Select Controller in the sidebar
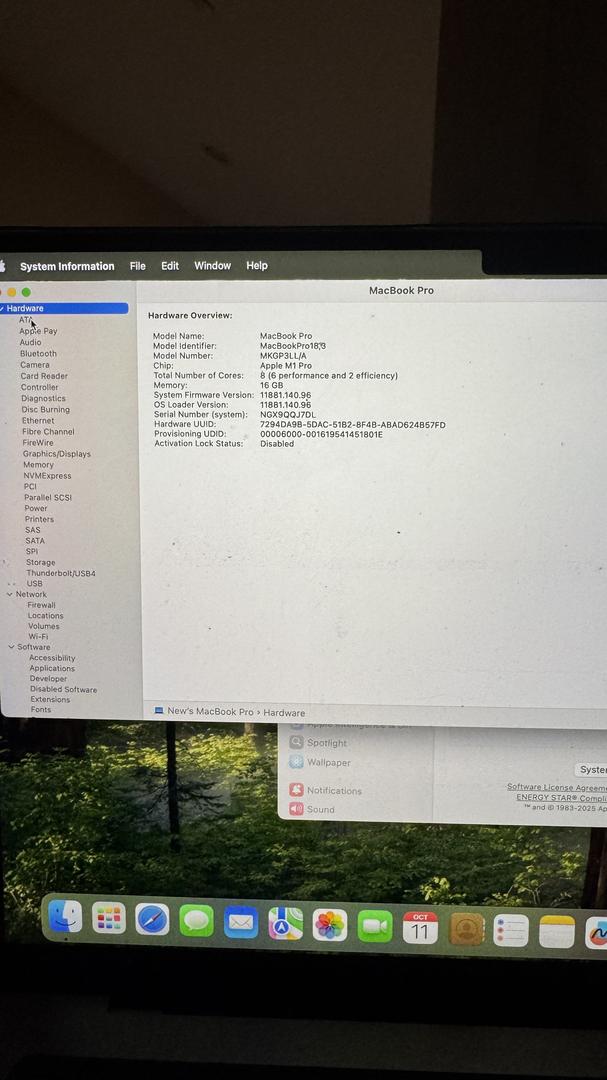The image size is (607, 1080). pos(39,387)
